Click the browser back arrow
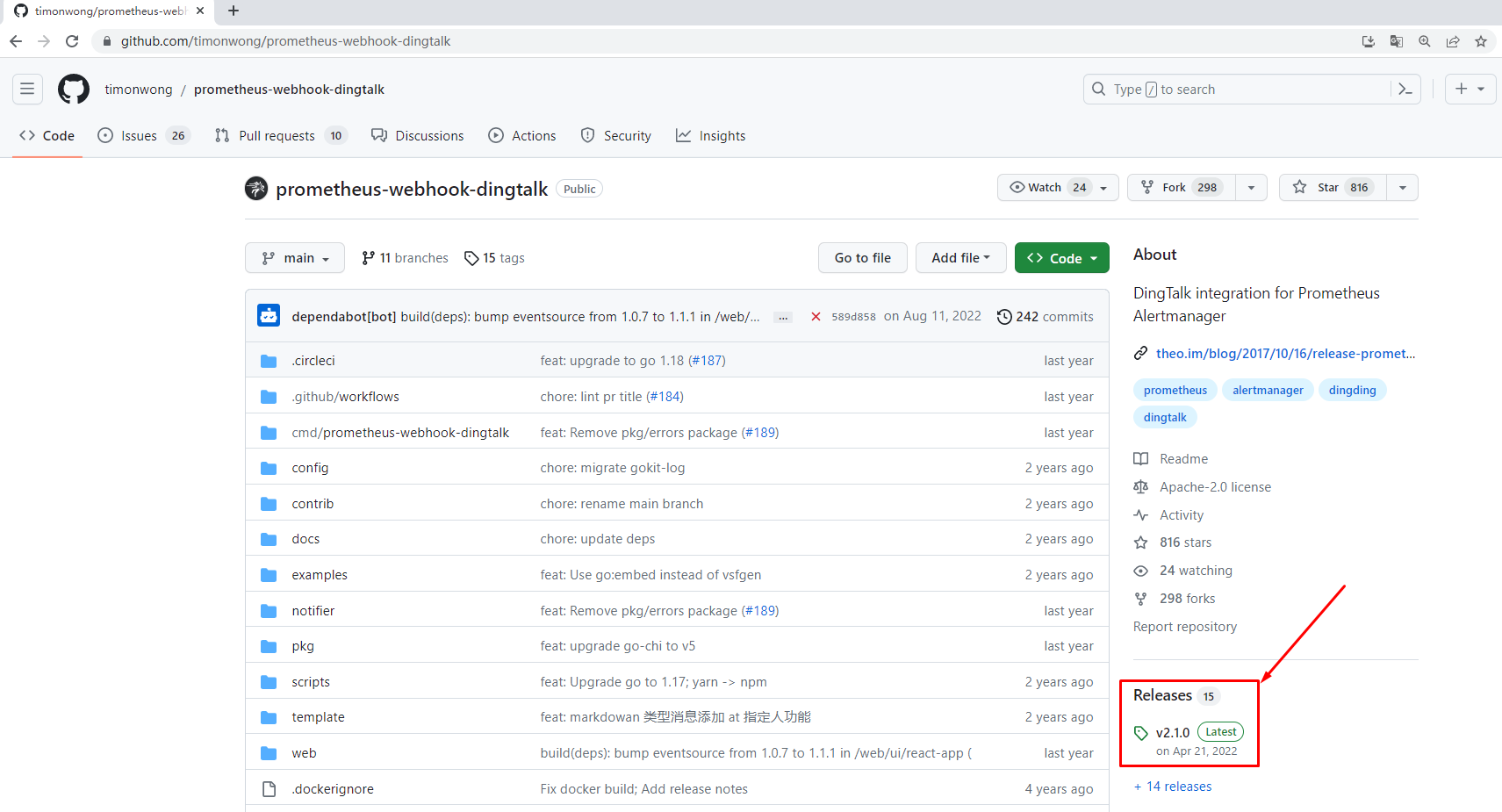Viewport: 1502px width, 812px height. coord(16,41)
